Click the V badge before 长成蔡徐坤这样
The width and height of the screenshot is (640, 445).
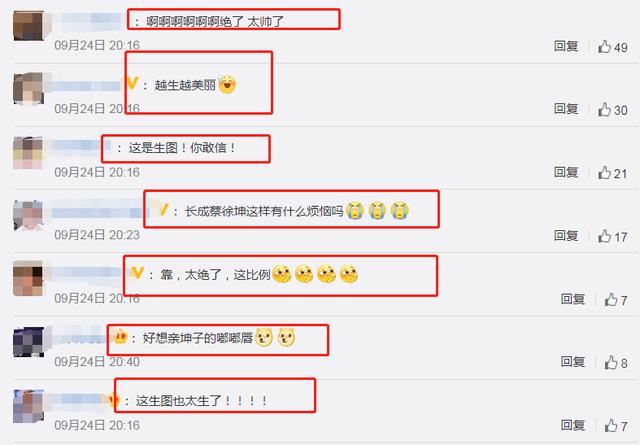tap(163, 210)
